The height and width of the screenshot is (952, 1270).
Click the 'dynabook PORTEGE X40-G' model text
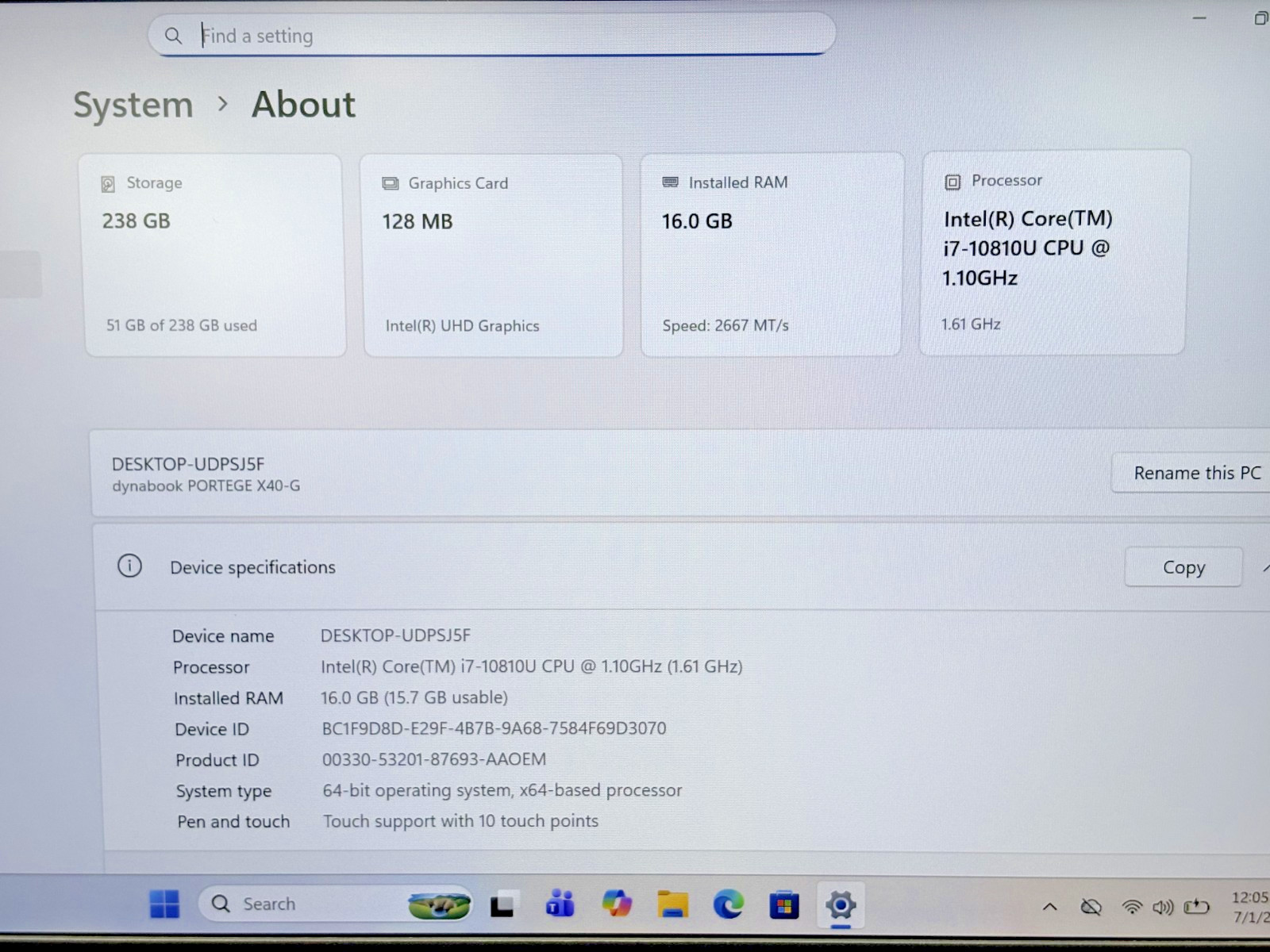point(206,486)
